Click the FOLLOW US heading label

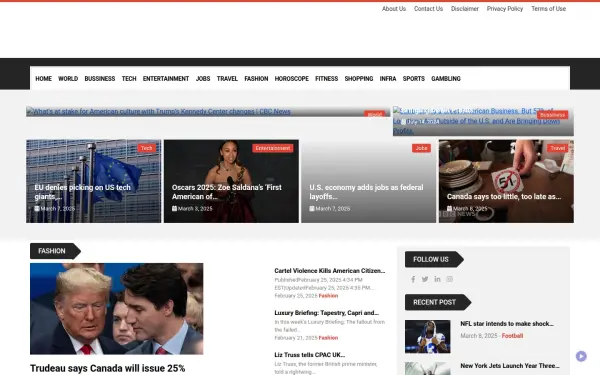pos(434,259)
